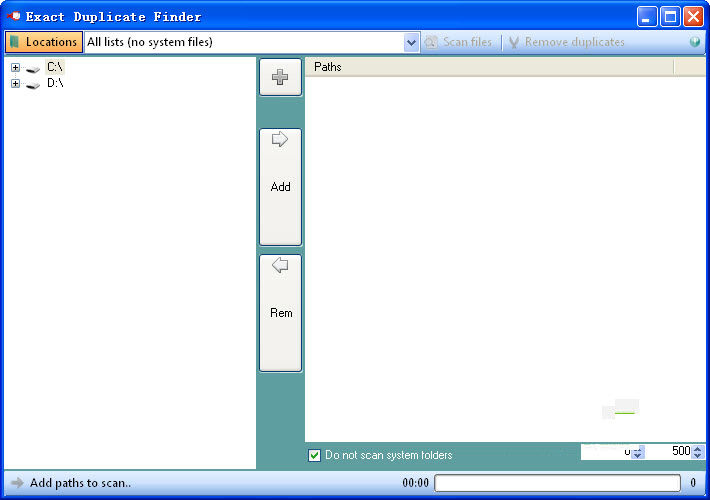The height and width of the screenshot is (500, 710).
Task: Click the scan progress bar
Action: tap(556, 483)
